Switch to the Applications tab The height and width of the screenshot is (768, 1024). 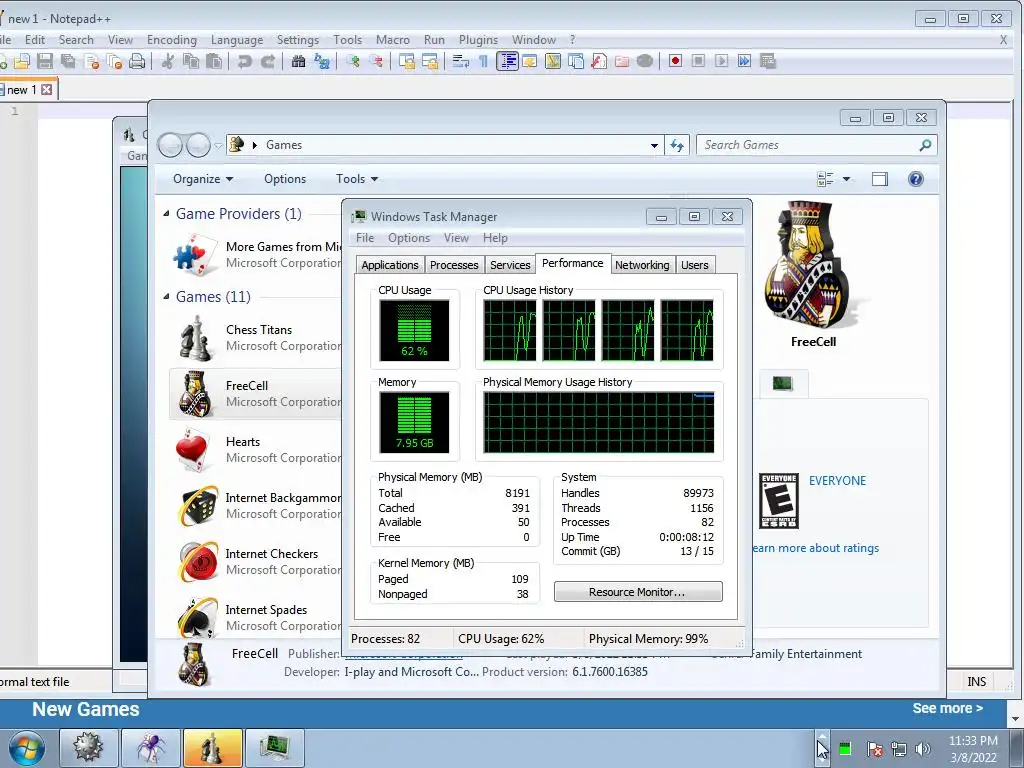[x=390, y=264]
